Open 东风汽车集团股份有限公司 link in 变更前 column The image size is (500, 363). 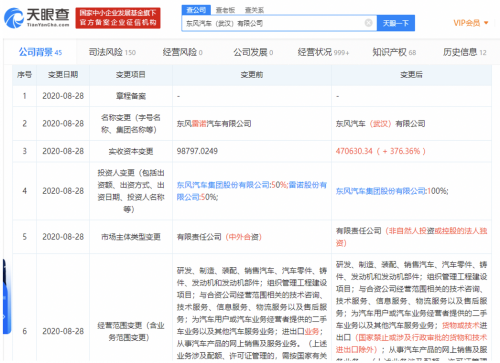coord(223,185)
